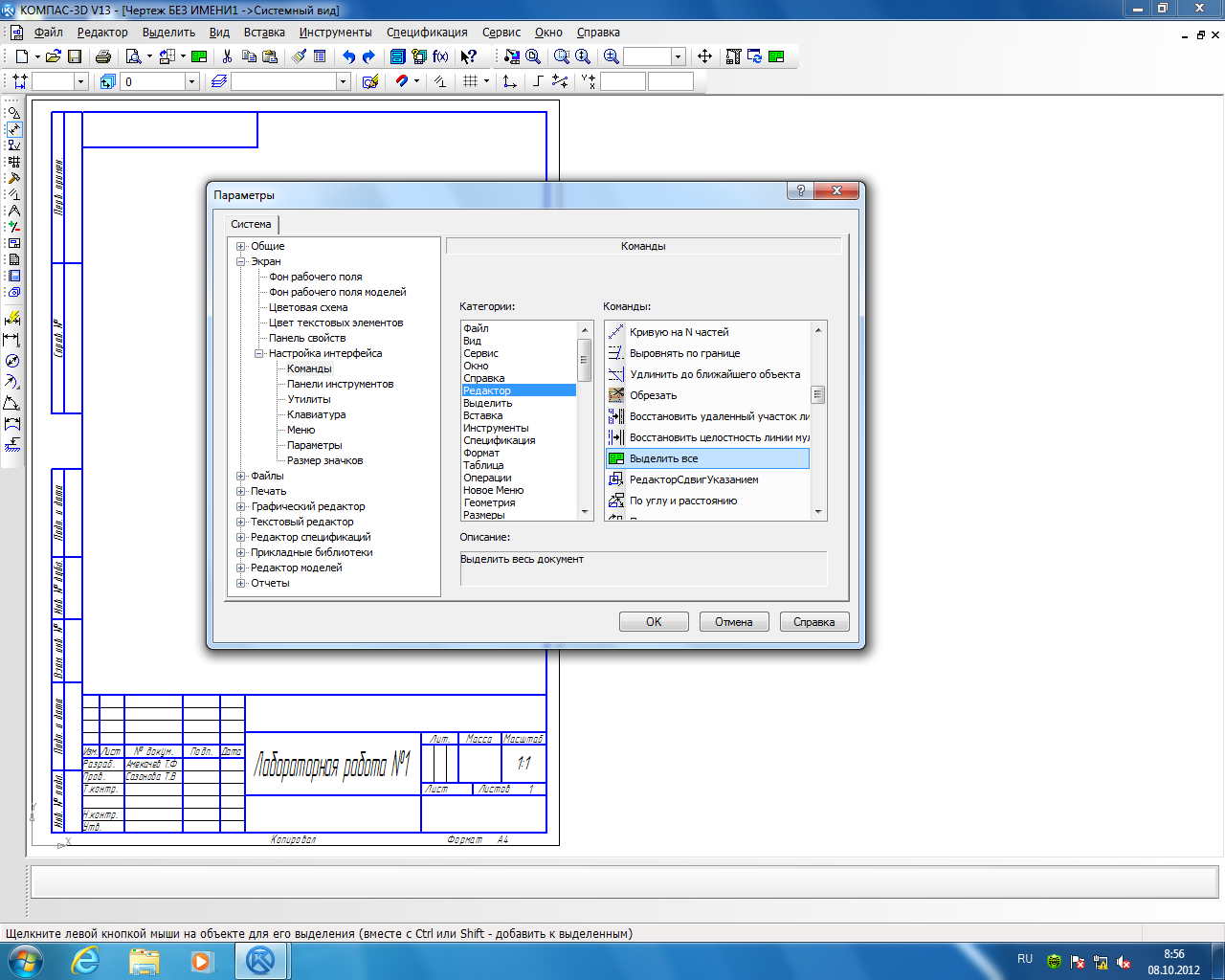Click the Angular dimension icon on left sidebar

pyautogui.click(x=12, y=403)
